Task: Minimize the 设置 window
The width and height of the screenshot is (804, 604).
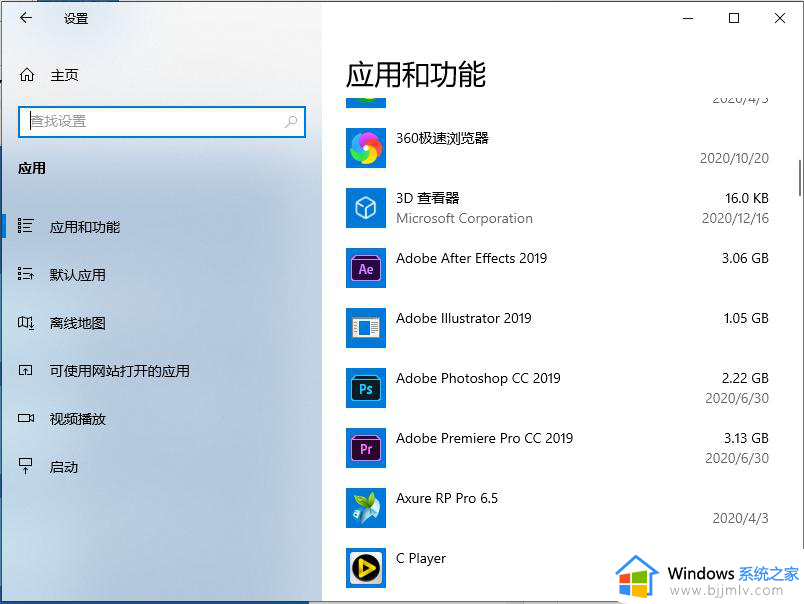Action: pos(688,18)
